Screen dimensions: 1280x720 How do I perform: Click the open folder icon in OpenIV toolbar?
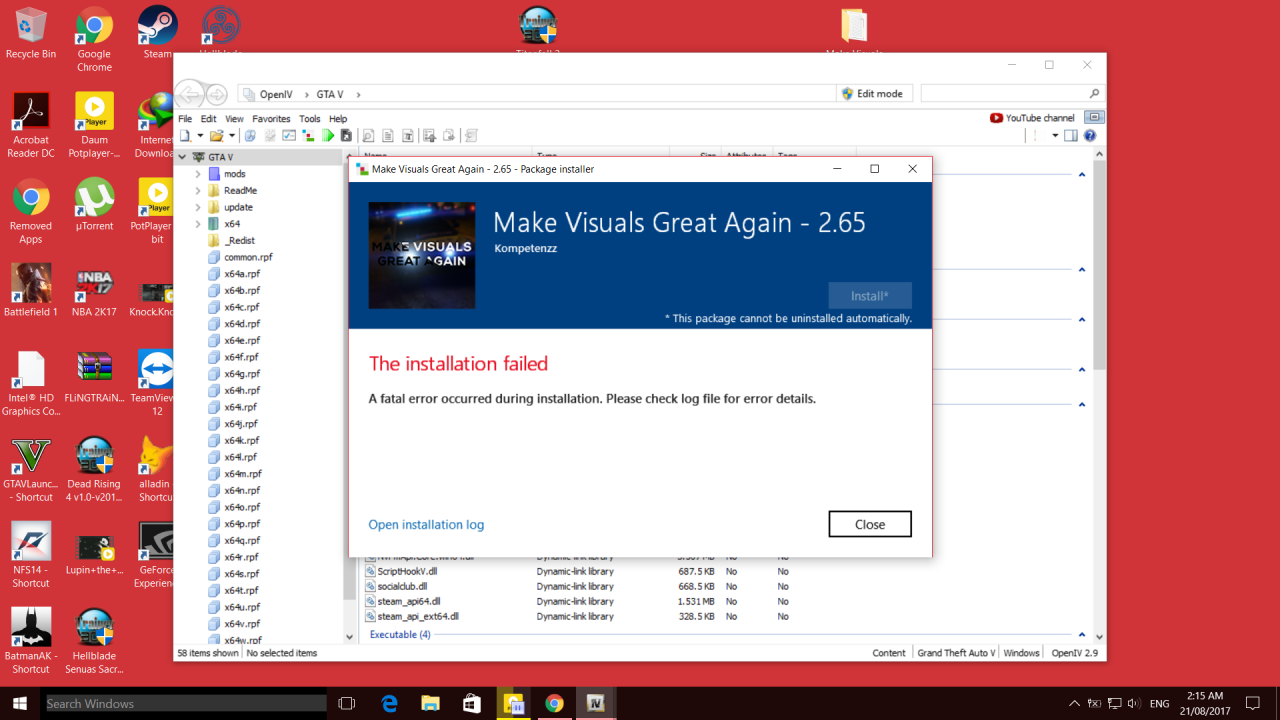[x=217, y=136]
